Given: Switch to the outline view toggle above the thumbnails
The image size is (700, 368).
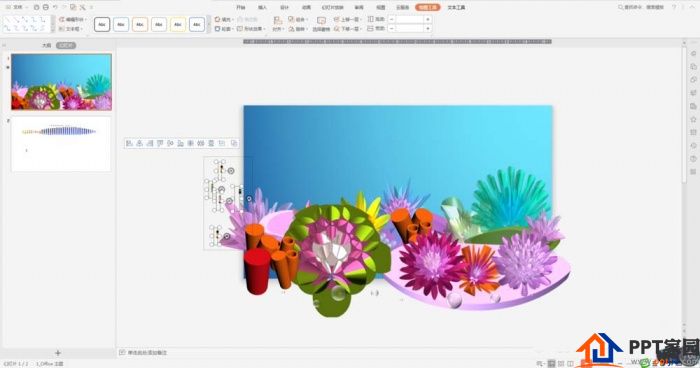Looking at the screenshot, I should [x=46, y=46].
